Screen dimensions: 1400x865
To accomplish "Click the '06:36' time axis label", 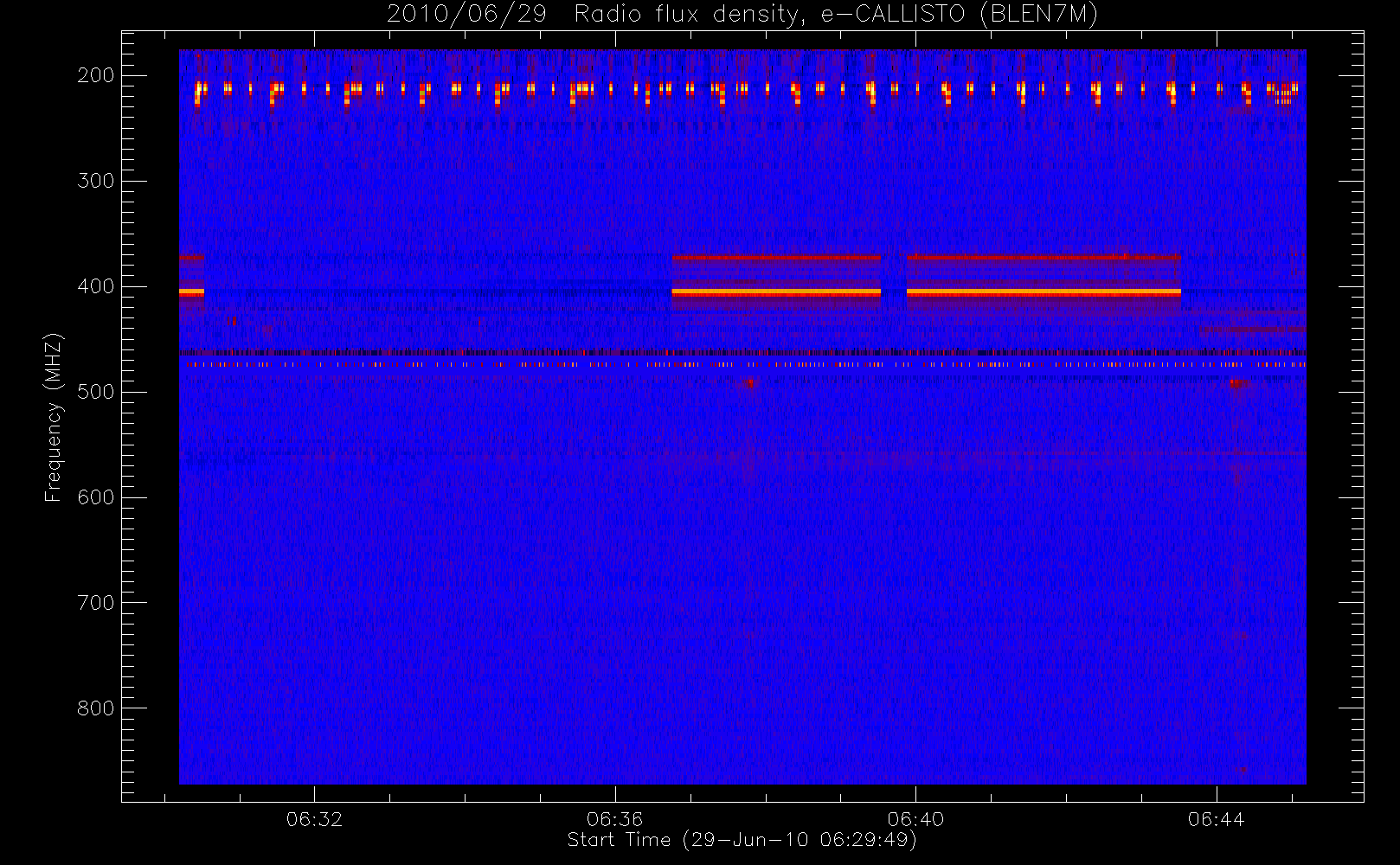I will 615,819.
